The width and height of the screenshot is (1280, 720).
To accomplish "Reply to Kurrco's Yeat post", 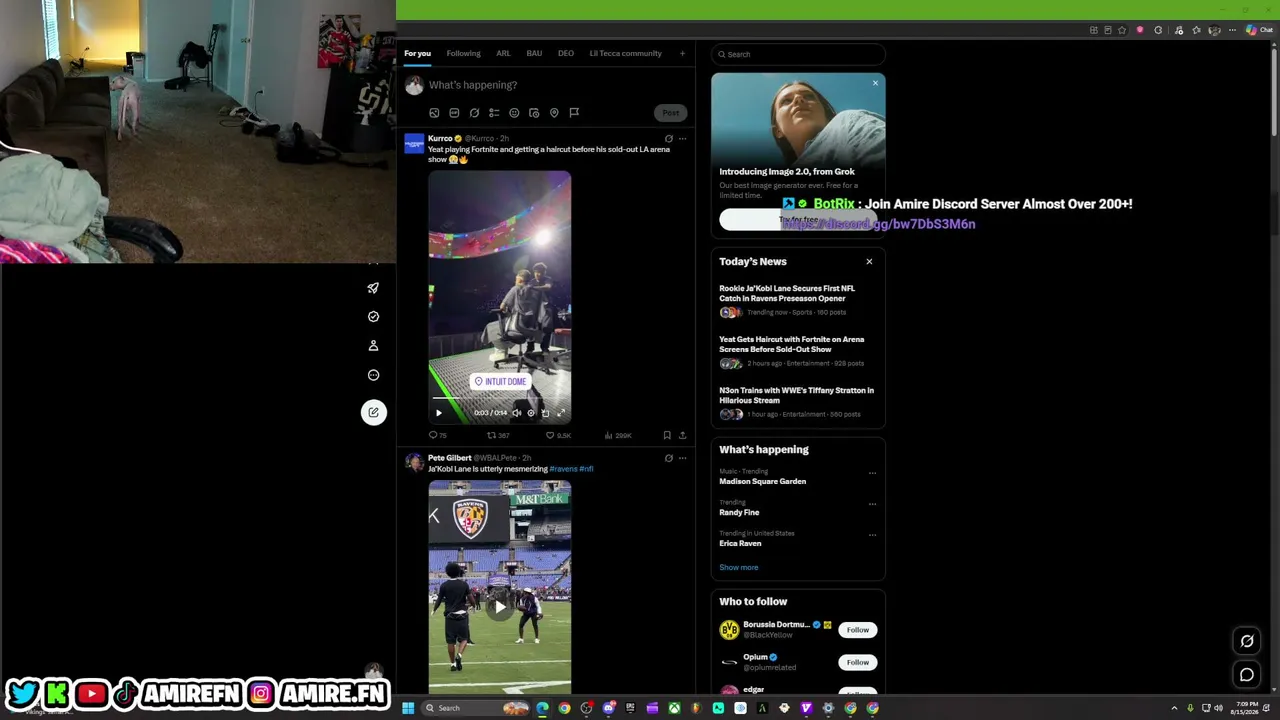I will coord(437,435).
